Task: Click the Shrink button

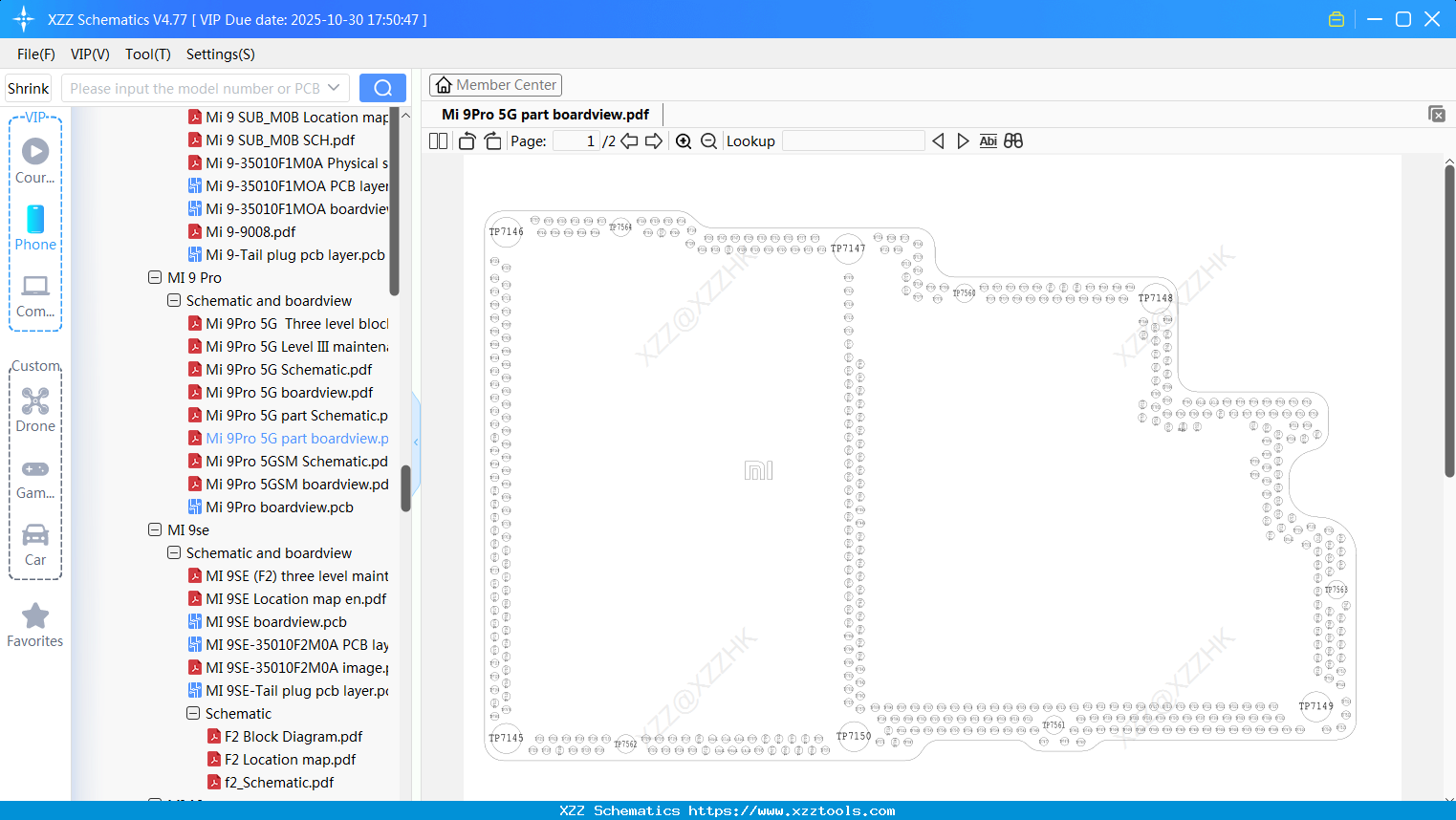Action: 28,88
